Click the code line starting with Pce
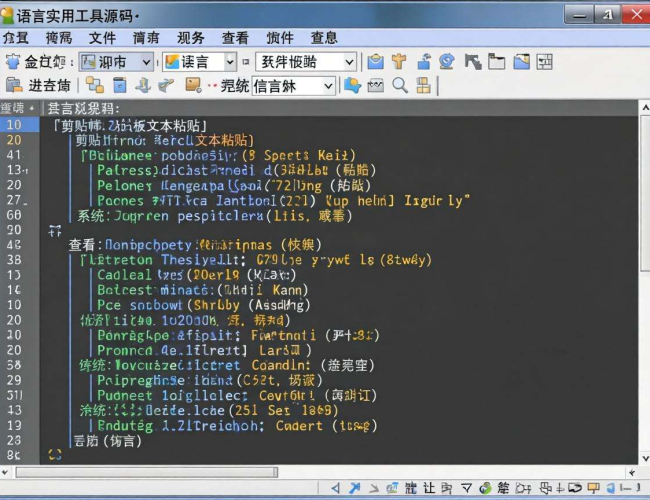 coord(203,305)
